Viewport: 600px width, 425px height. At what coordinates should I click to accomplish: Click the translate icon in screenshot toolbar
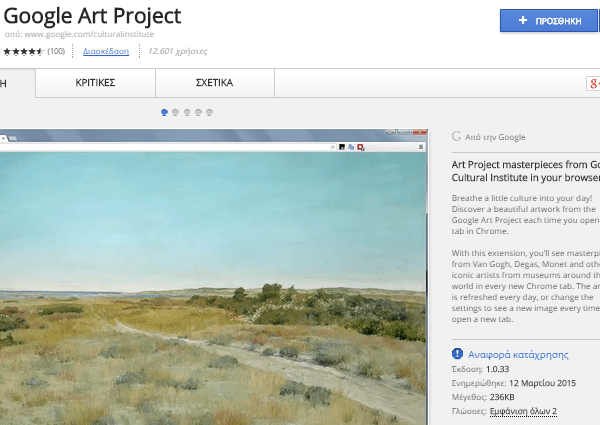click(x=351, y=147)
